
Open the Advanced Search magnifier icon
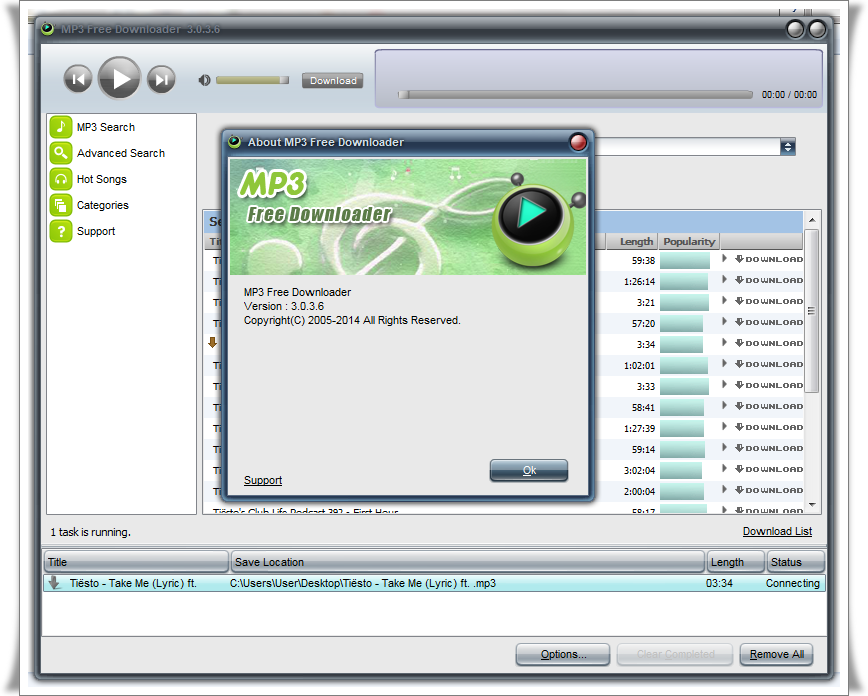(61, 153)
